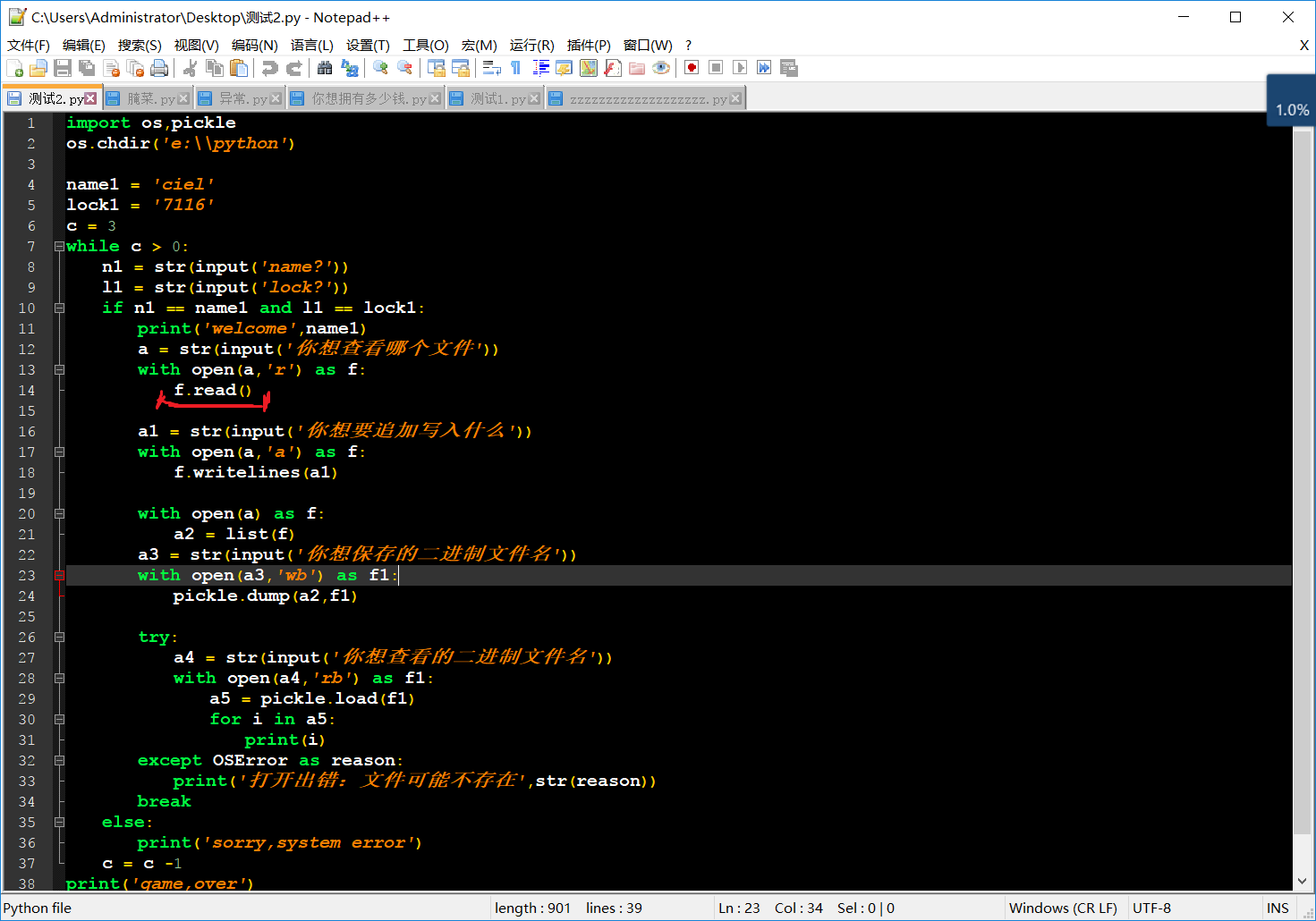Click the Save file toolbar icon

click(63, 68)
